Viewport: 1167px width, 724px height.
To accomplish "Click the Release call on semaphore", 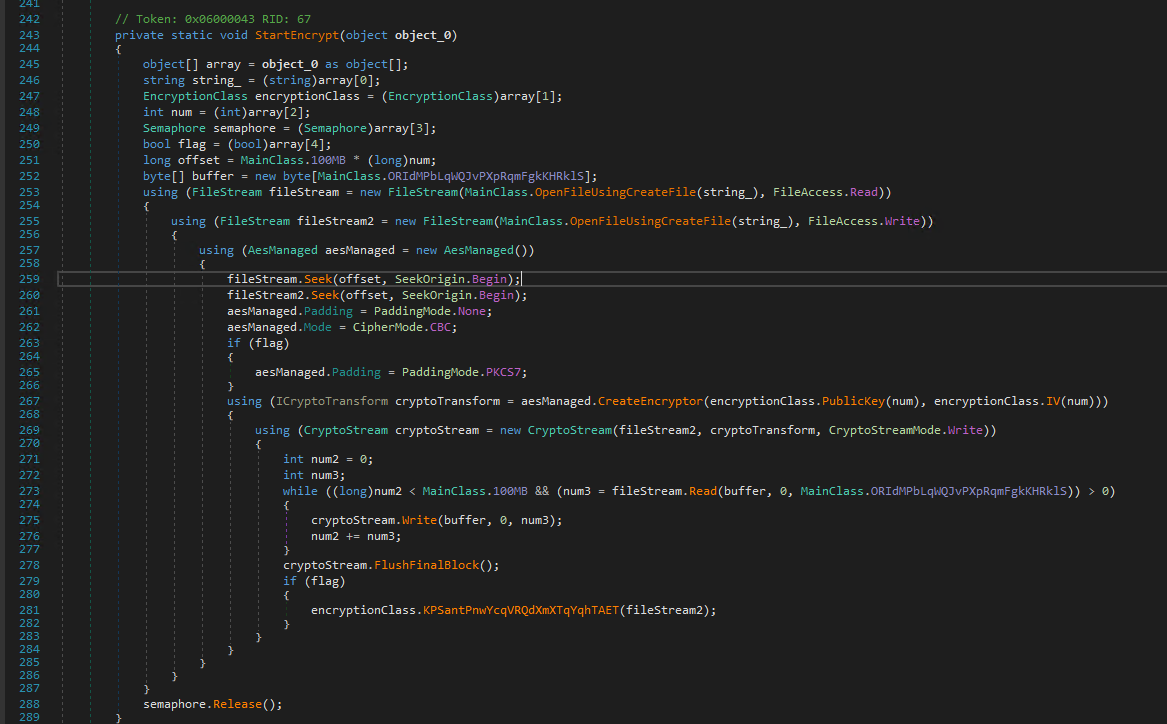I will click(x=237, y=705).
